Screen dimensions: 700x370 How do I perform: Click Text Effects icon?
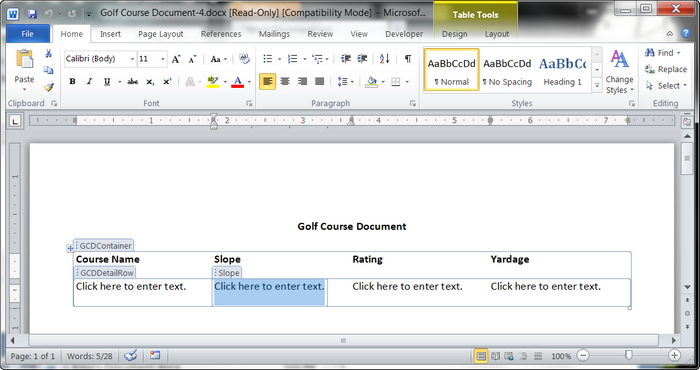point(190,82)
